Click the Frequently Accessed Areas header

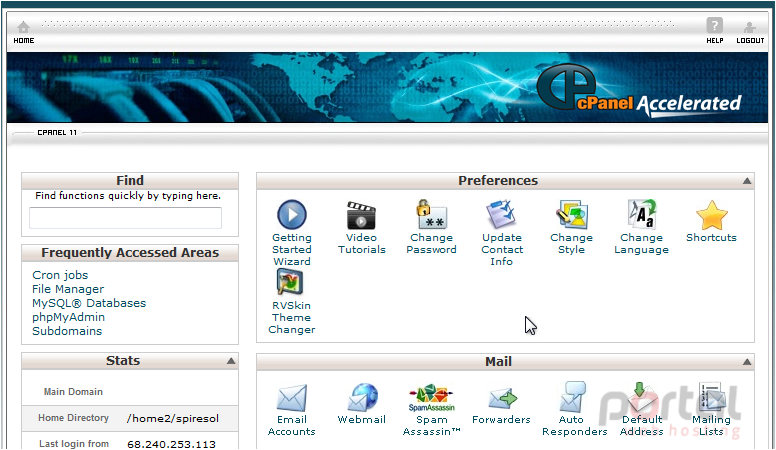[130, 253]
